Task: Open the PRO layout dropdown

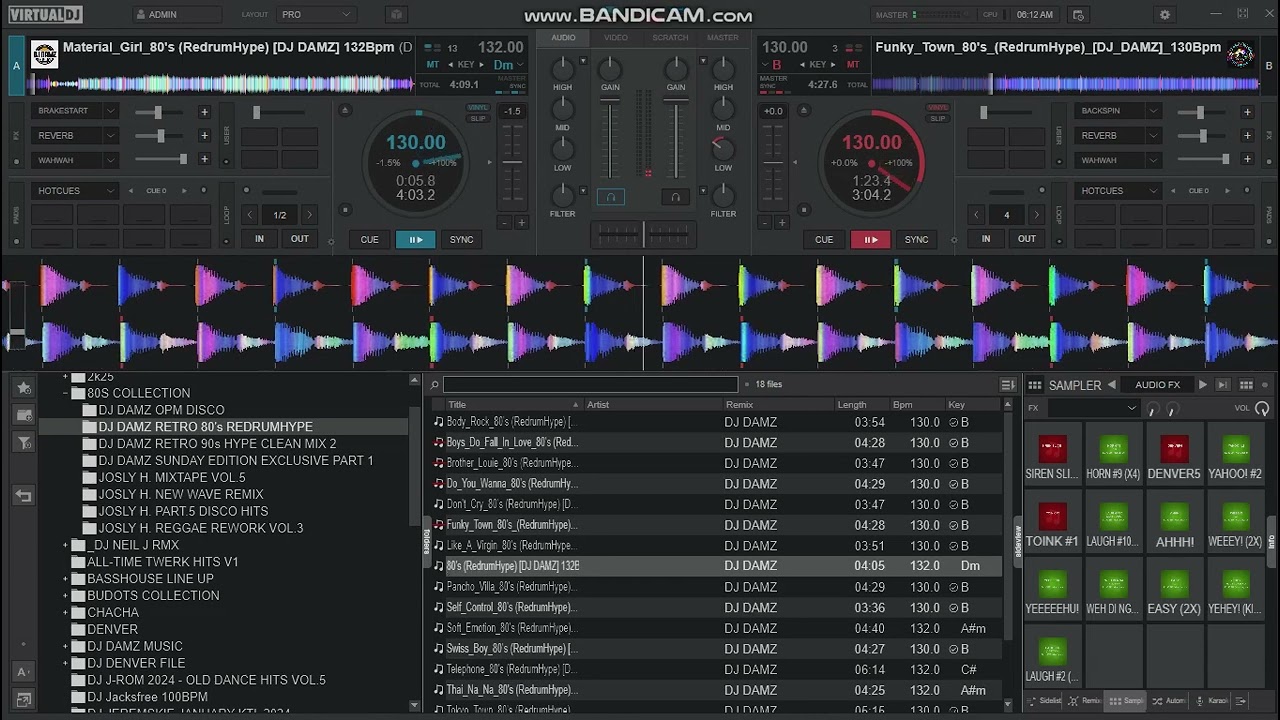Action: 316,15
